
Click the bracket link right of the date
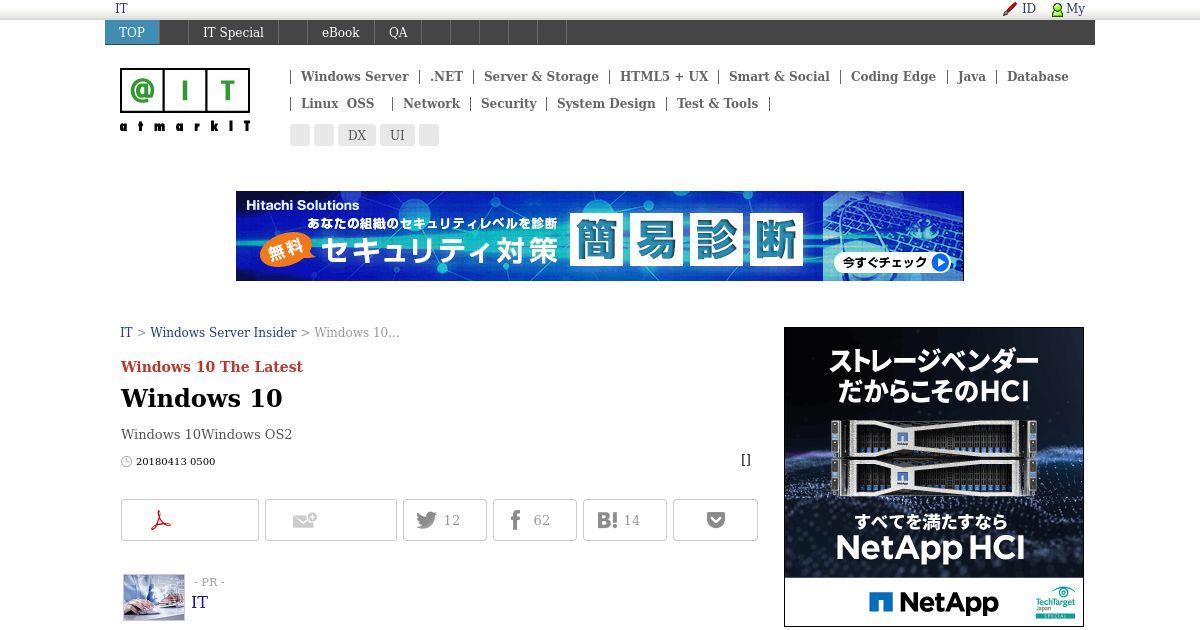pos(746,460)
